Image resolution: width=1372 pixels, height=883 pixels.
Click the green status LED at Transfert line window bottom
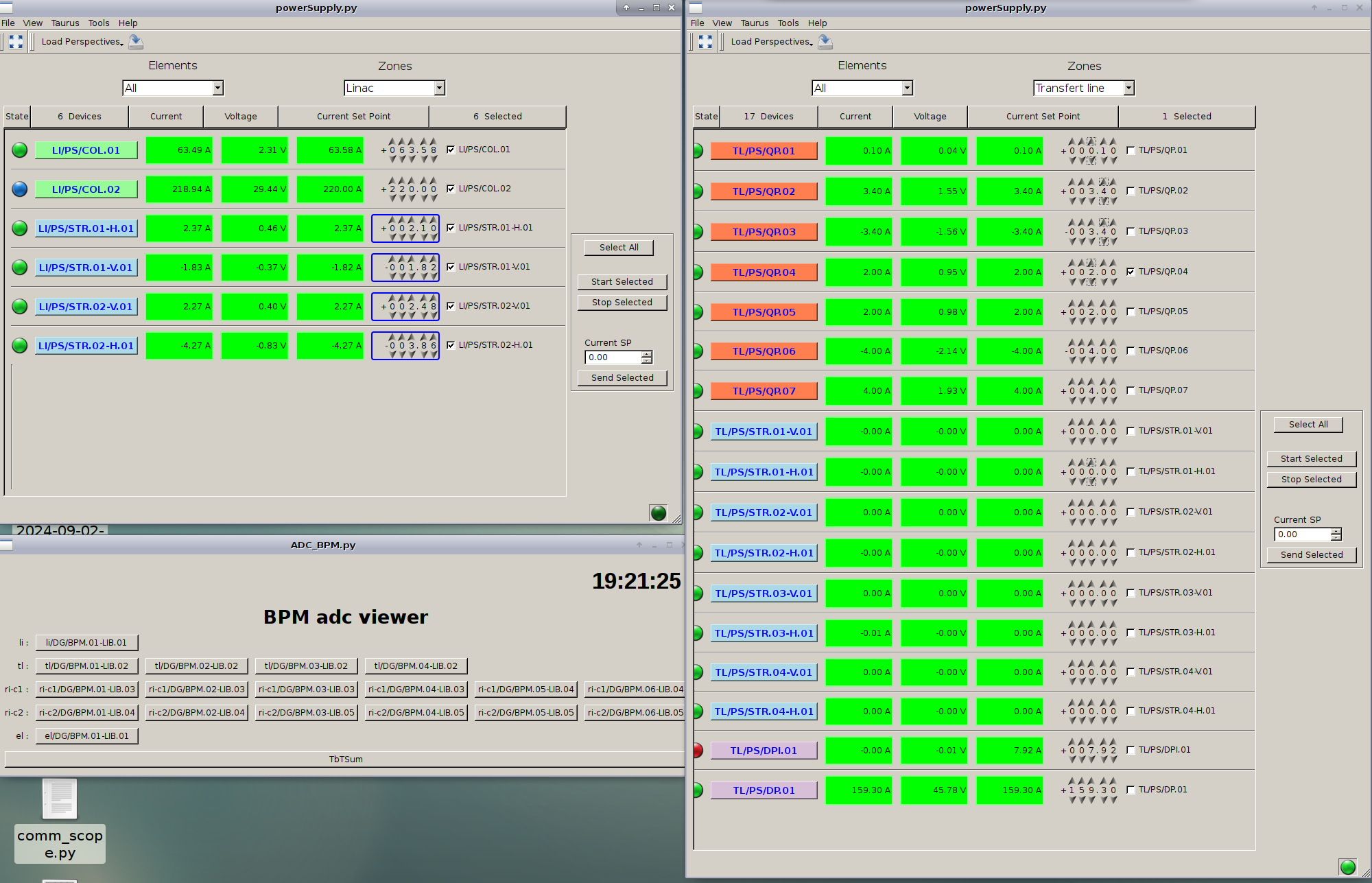(x=1347, y=867)
